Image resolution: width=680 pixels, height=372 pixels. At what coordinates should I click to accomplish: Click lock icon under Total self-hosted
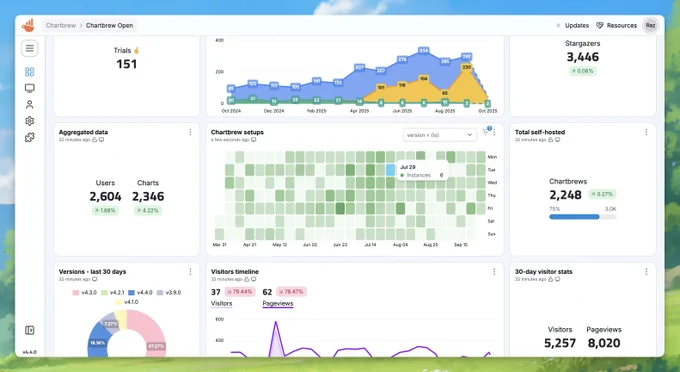click(x=550, y=140)
